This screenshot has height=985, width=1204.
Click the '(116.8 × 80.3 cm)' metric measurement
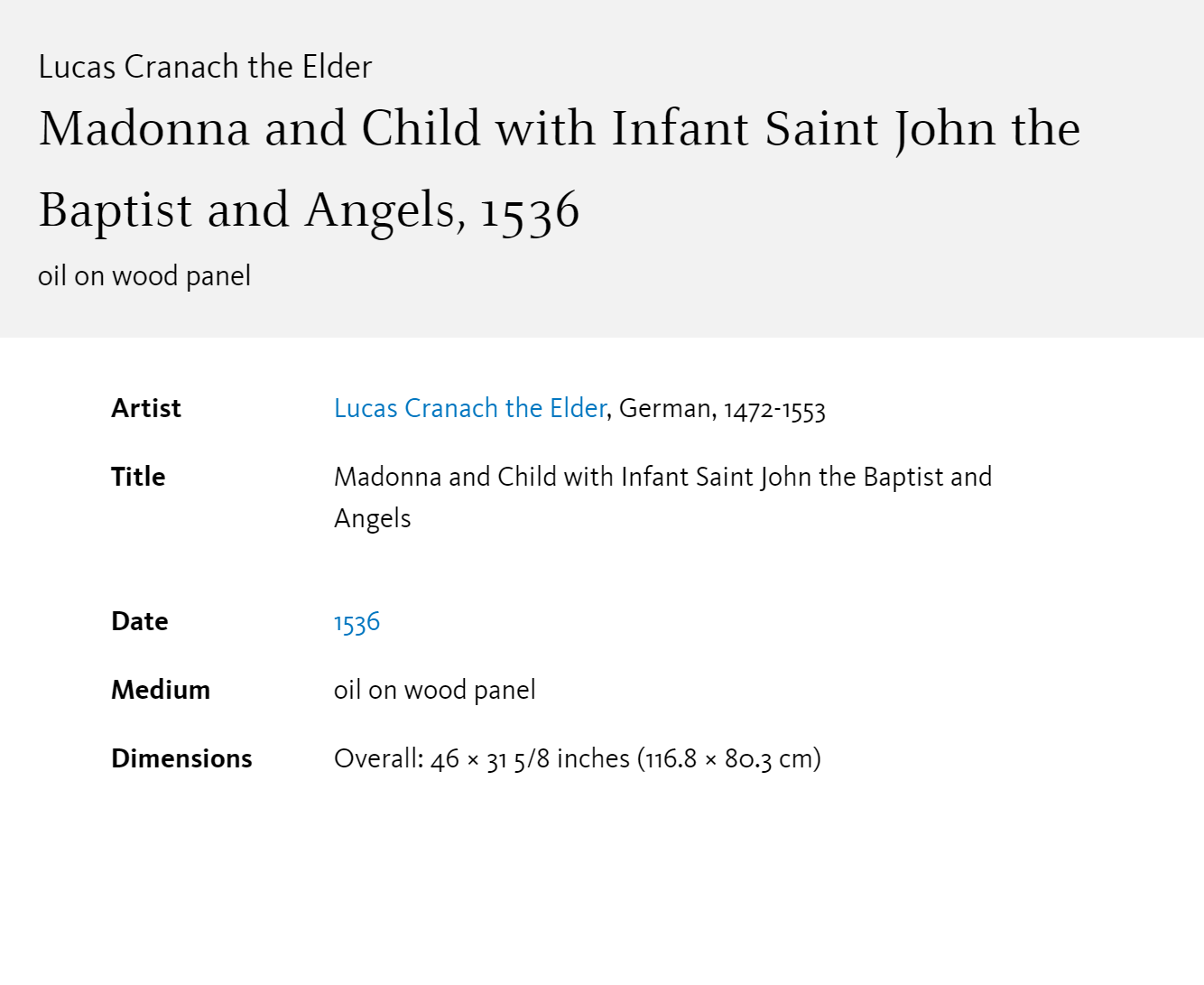tap(729, 759)
